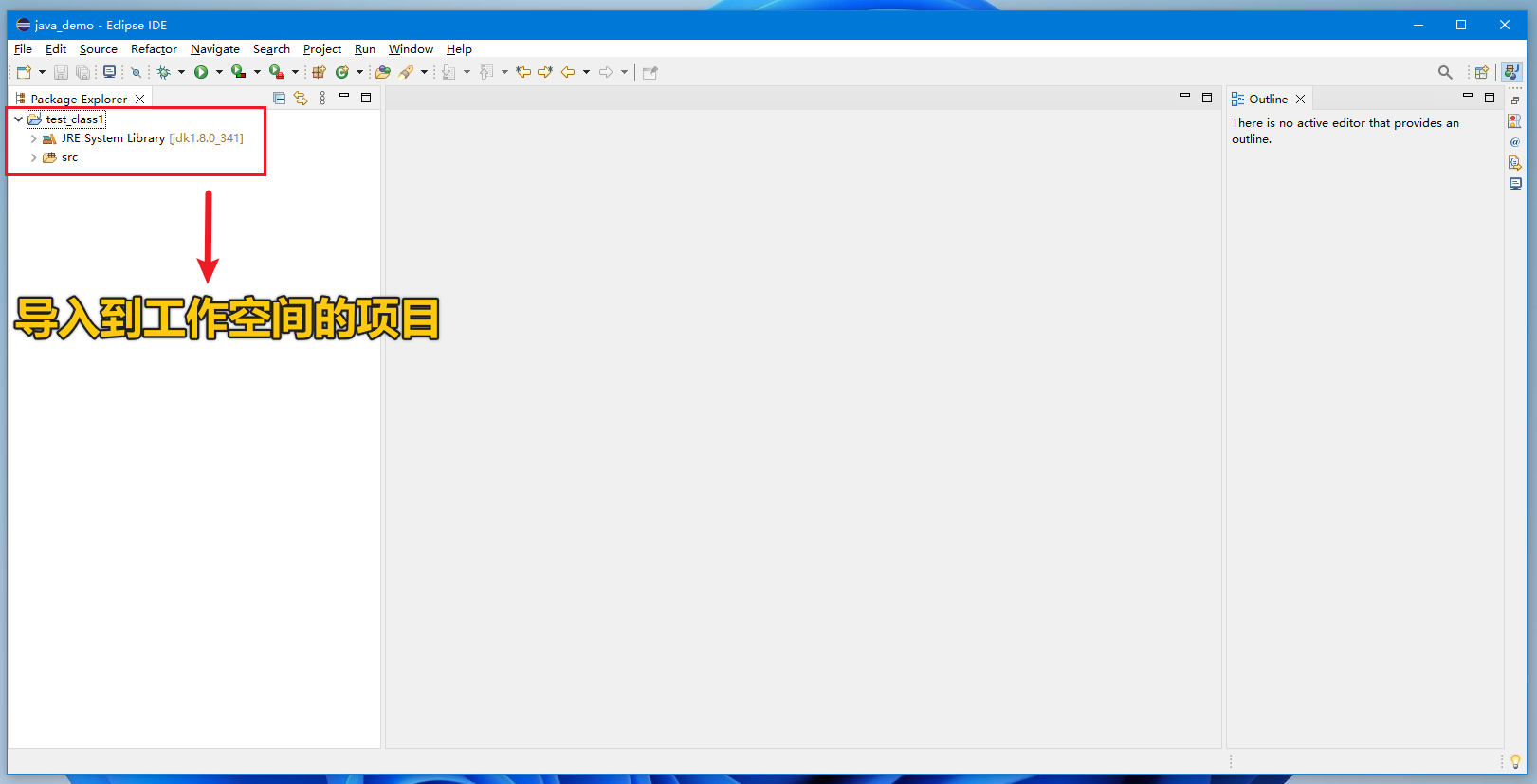Click the External Tools run icon
1537x784 pixels.
coord(277,72)
